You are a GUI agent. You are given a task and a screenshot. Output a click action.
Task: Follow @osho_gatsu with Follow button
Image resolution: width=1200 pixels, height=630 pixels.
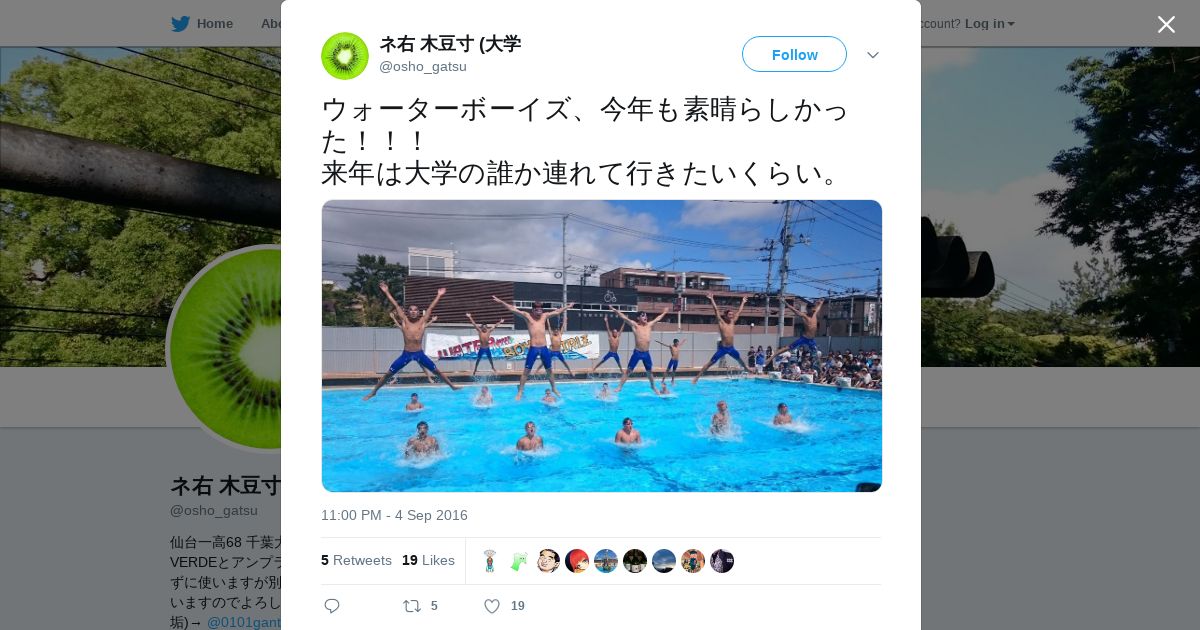coord(794,54)
